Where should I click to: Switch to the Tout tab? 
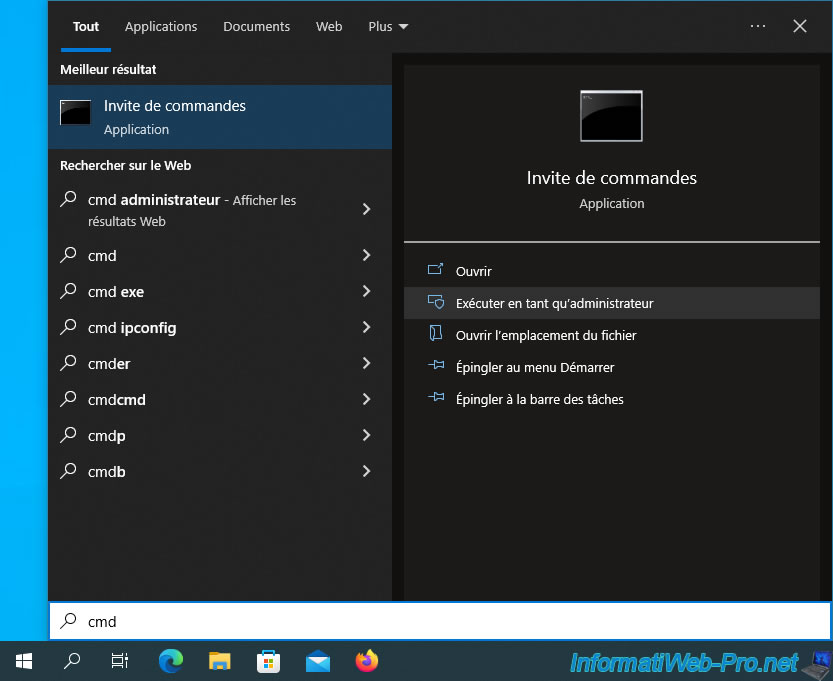coord(86,27)
